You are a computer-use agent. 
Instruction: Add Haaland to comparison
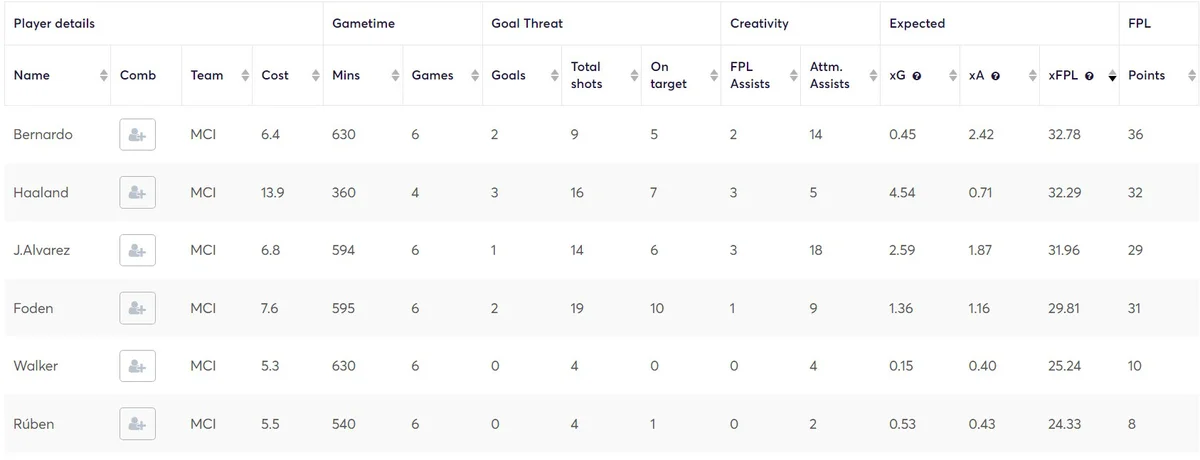(137, 193)
